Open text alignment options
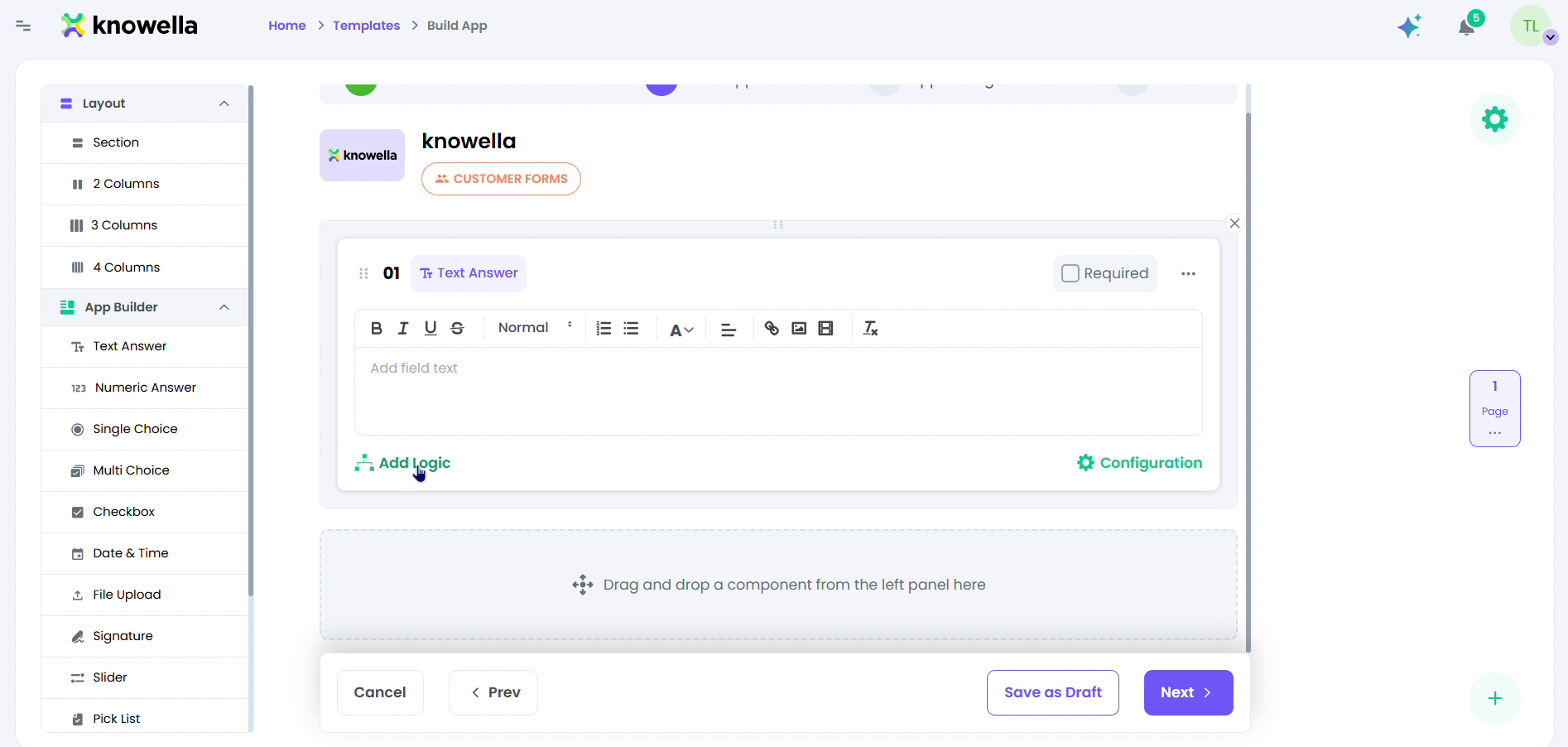 point(729,330)
